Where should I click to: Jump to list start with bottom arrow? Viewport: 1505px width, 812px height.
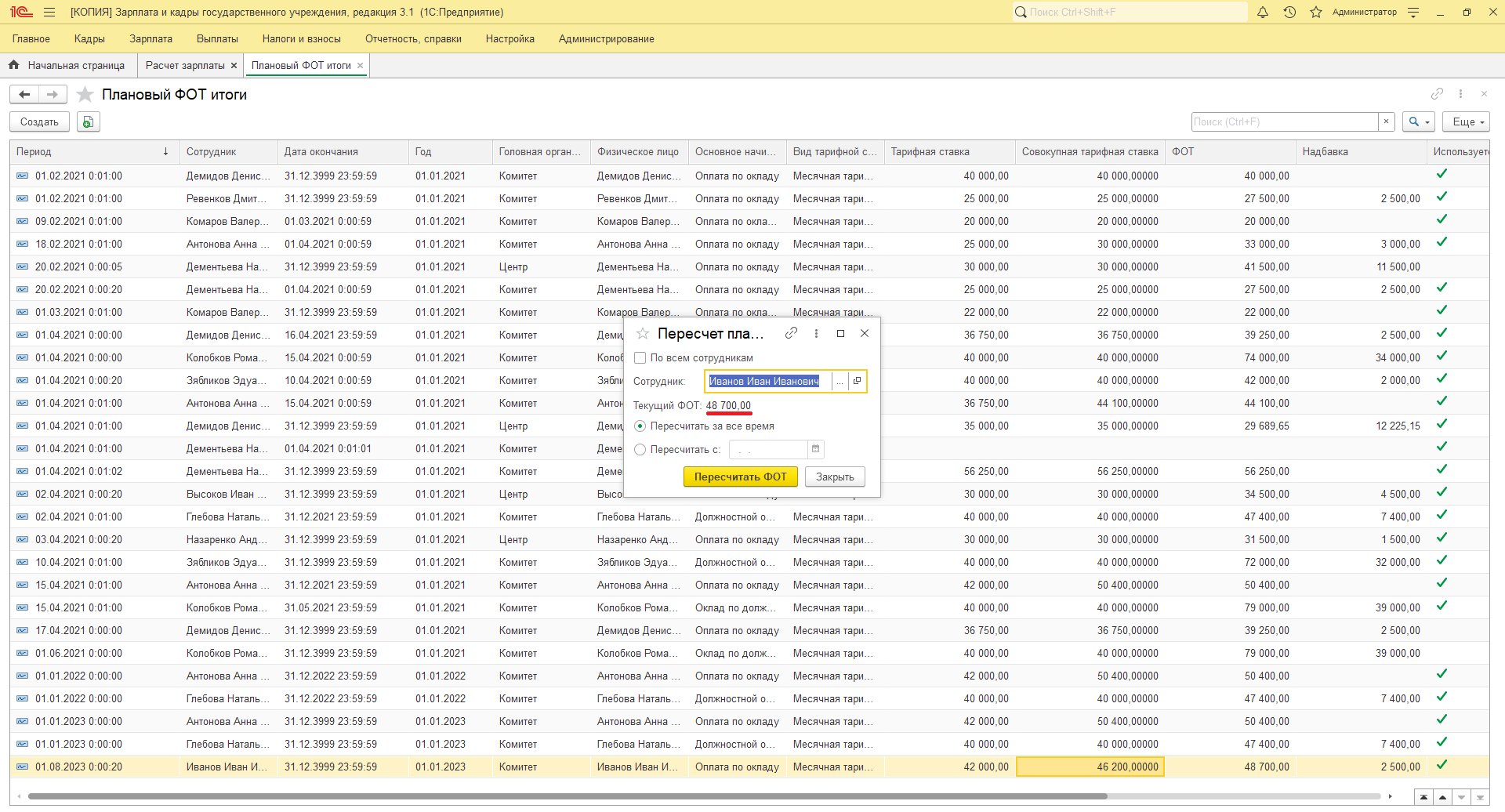click(1424, 797)
